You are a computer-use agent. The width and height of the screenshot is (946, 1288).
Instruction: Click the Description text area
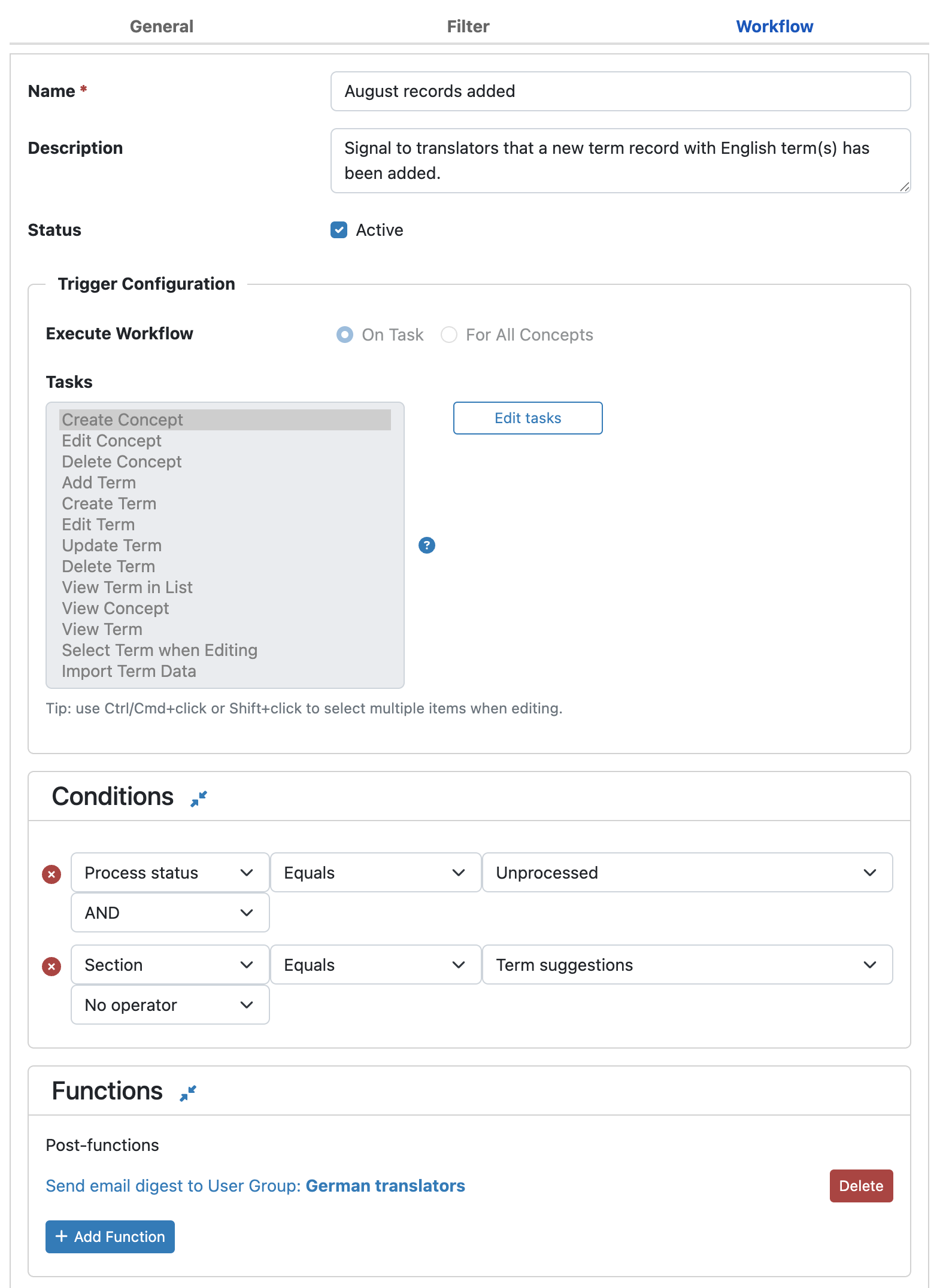[620, 160]
